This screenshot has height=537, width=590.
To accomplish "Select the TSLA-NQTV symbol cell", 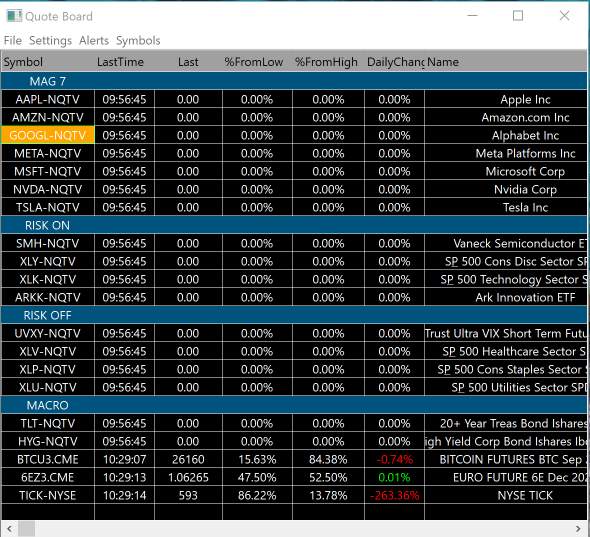I will tap(48, 207).
